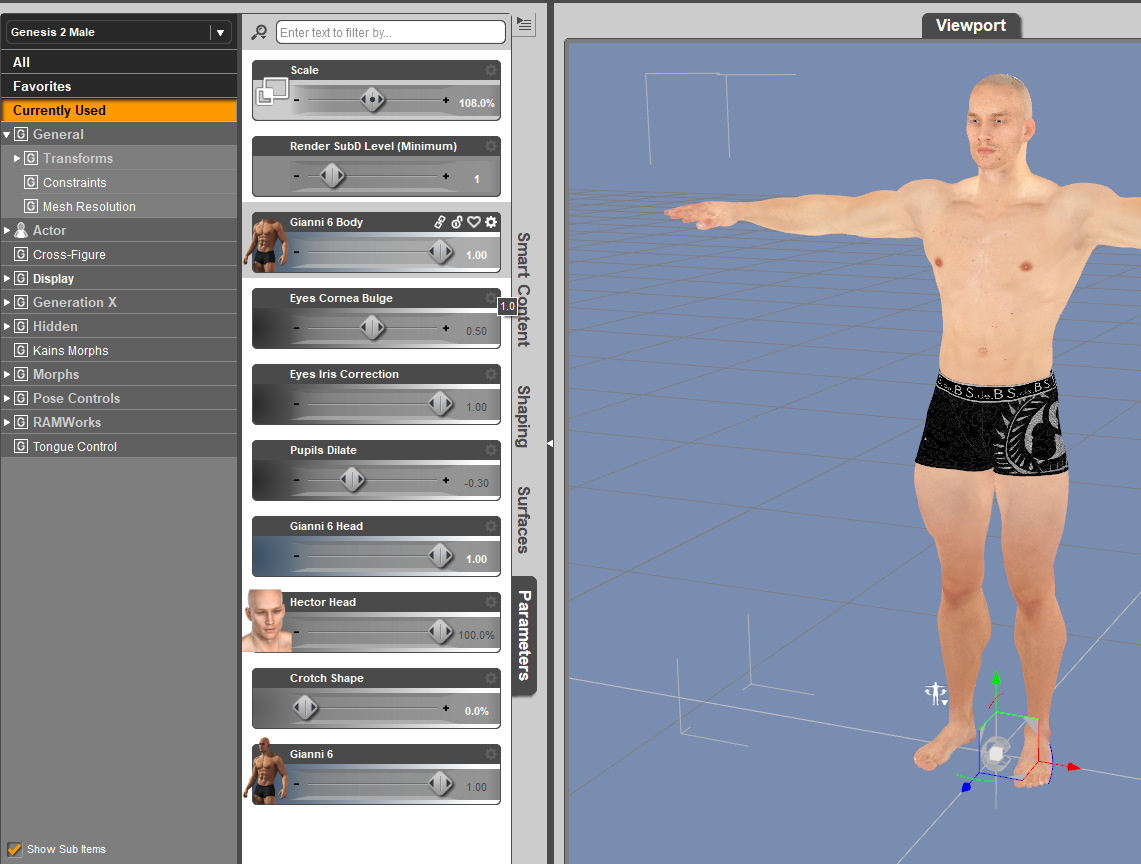Click link icon on Gianni 6 Body
This screenshot has width=1141, height=864.
click(x=440, y=222)
